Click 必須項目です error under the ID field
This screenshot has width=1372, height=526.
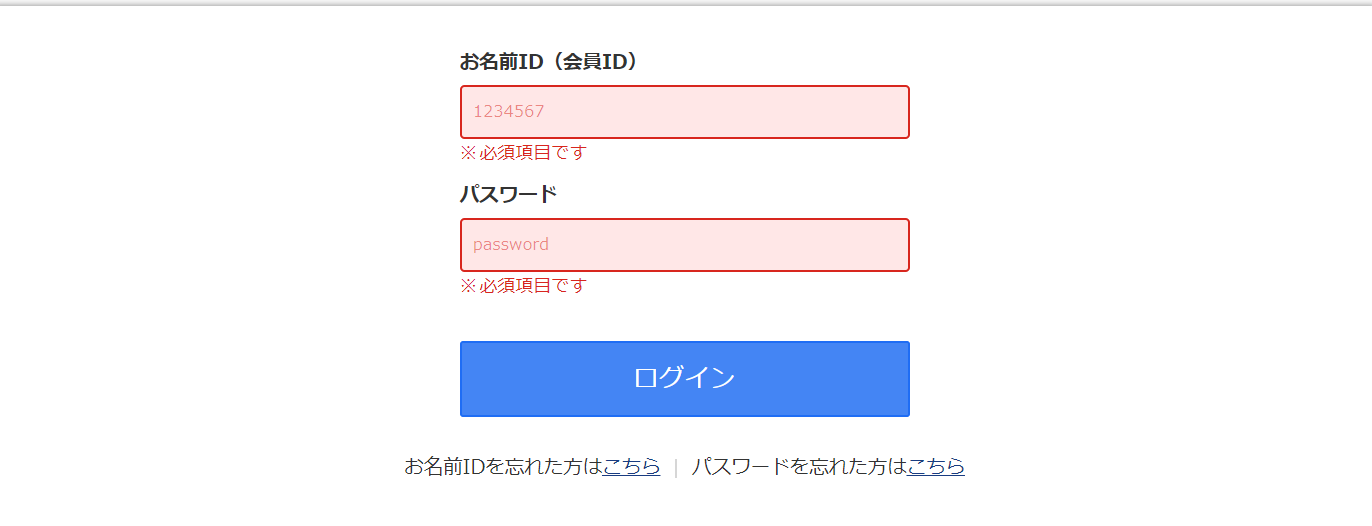click(x=532, y=153)
